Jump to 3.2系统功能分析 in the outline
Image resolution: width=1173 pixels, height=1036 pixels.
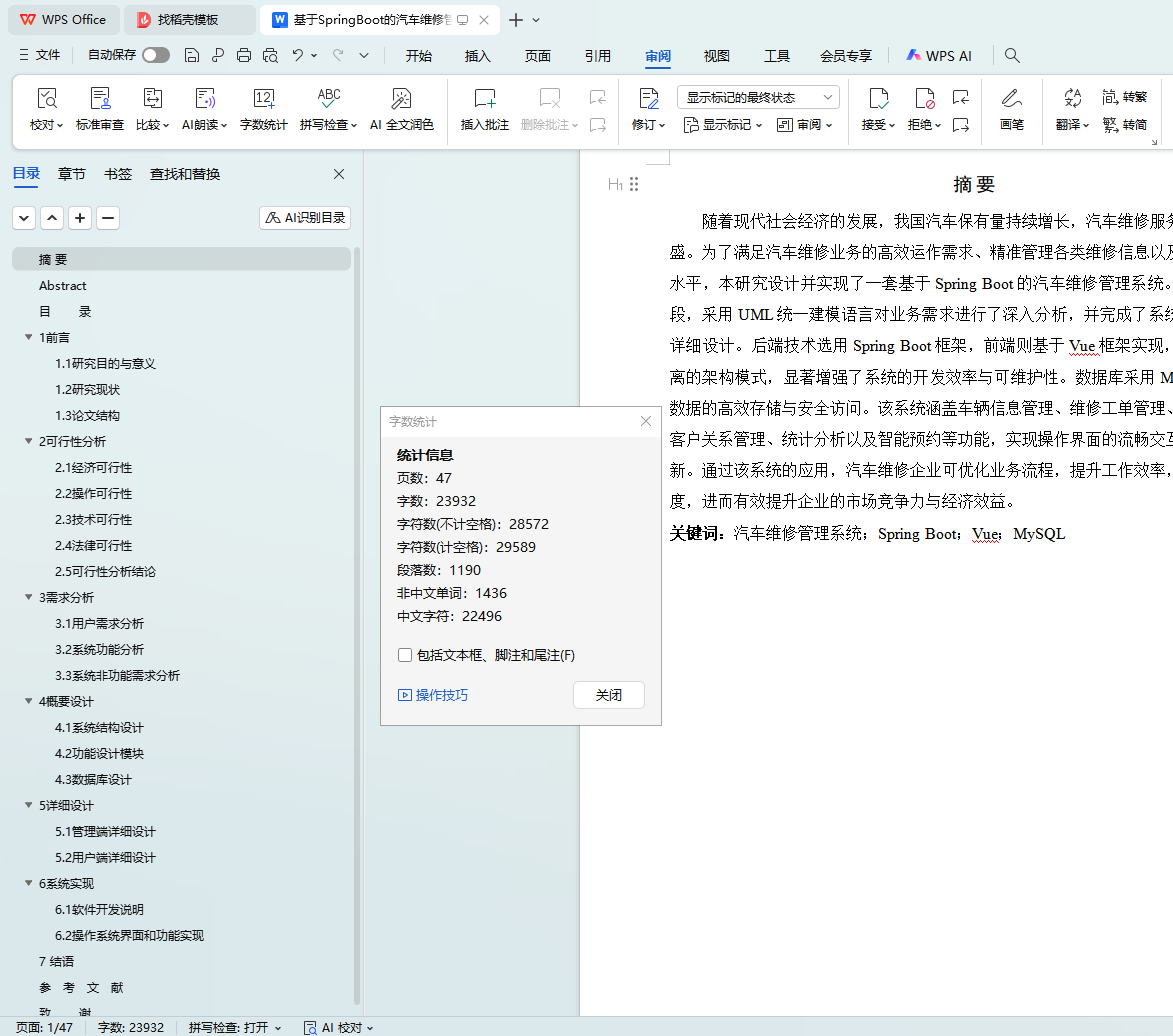tap(99, 649)
